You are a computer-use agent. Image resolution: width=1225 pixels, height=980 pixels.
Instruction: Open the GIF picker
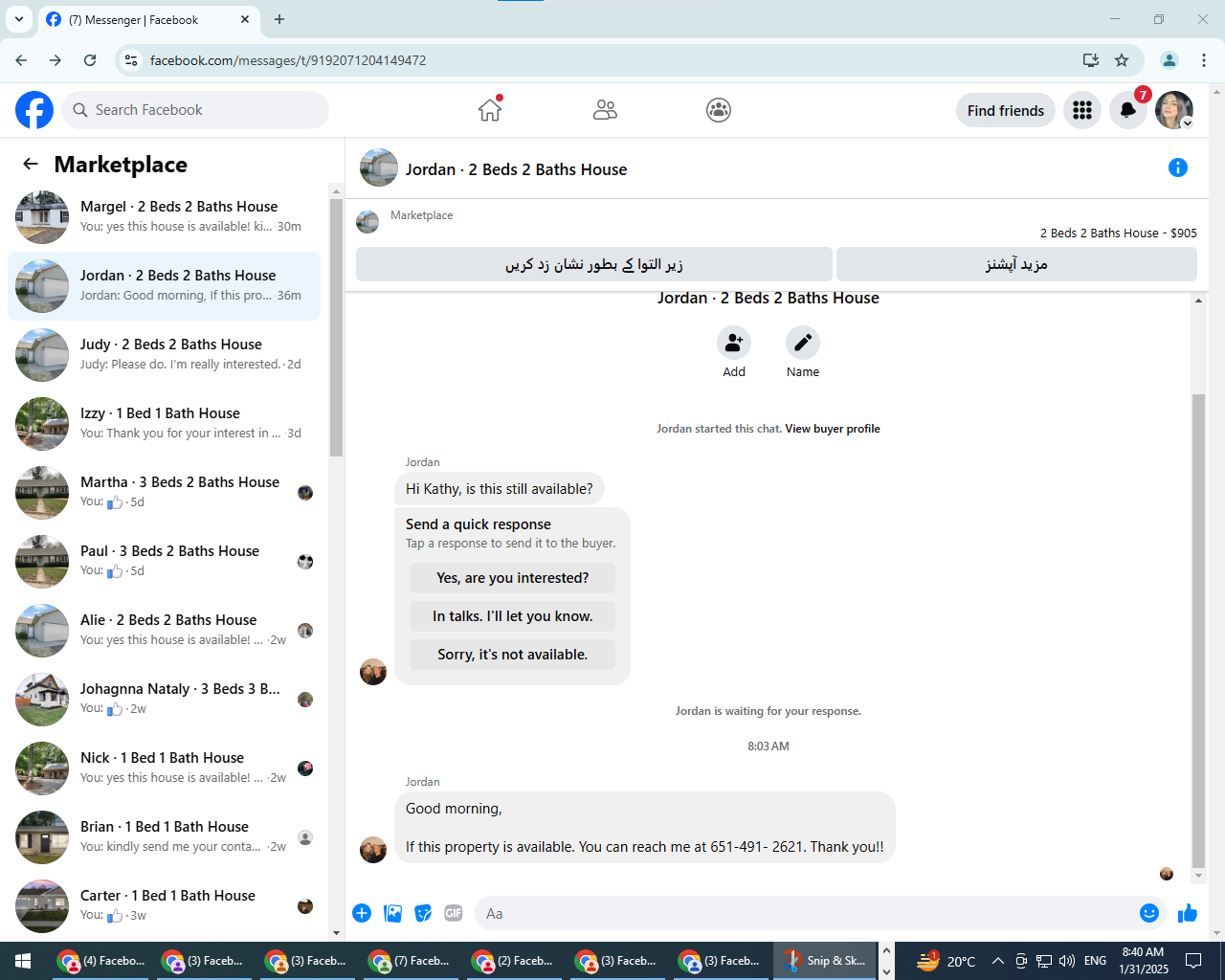[454, 913]
